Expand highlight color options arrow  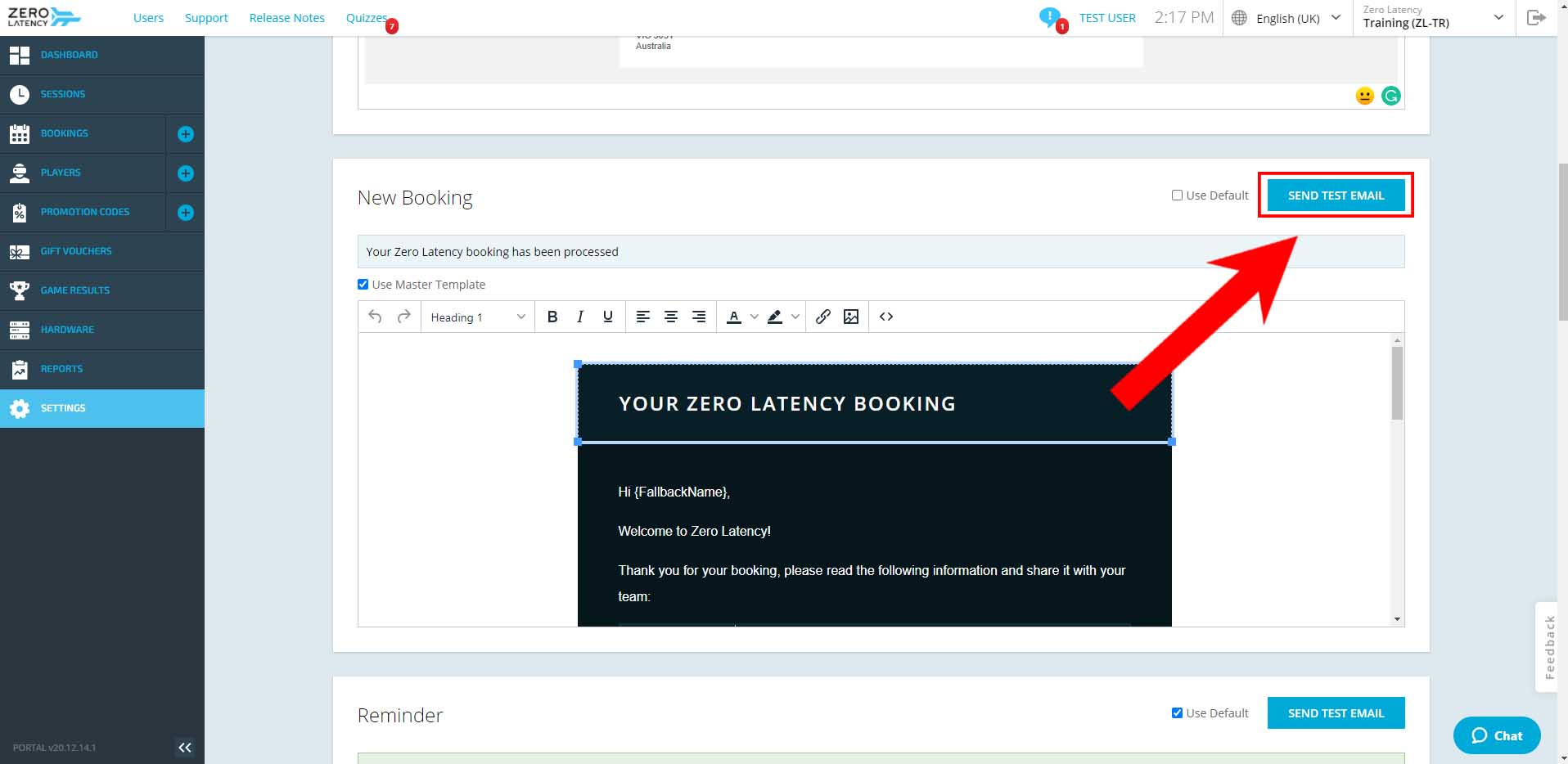[x=795, y=317]
